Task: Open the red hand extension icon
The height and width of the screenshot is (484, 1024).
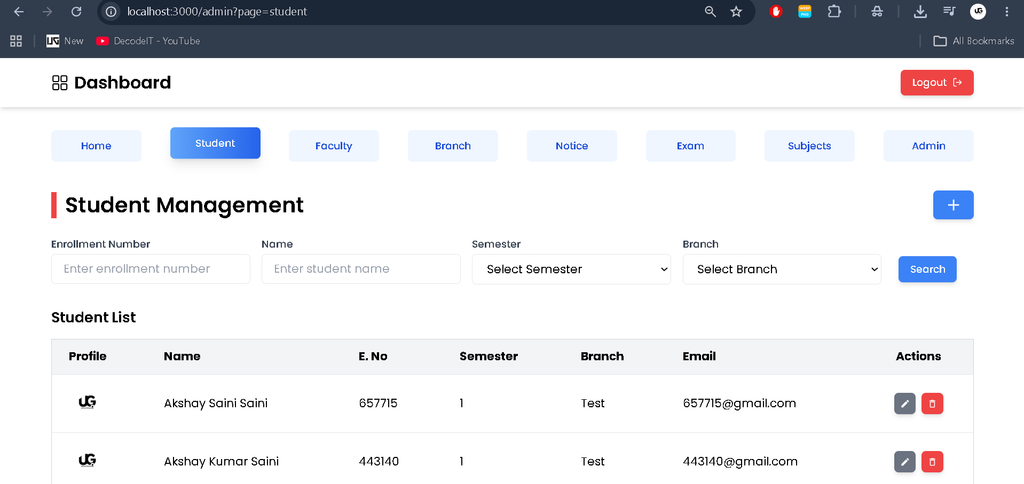Action: click(x=776, y=11)
